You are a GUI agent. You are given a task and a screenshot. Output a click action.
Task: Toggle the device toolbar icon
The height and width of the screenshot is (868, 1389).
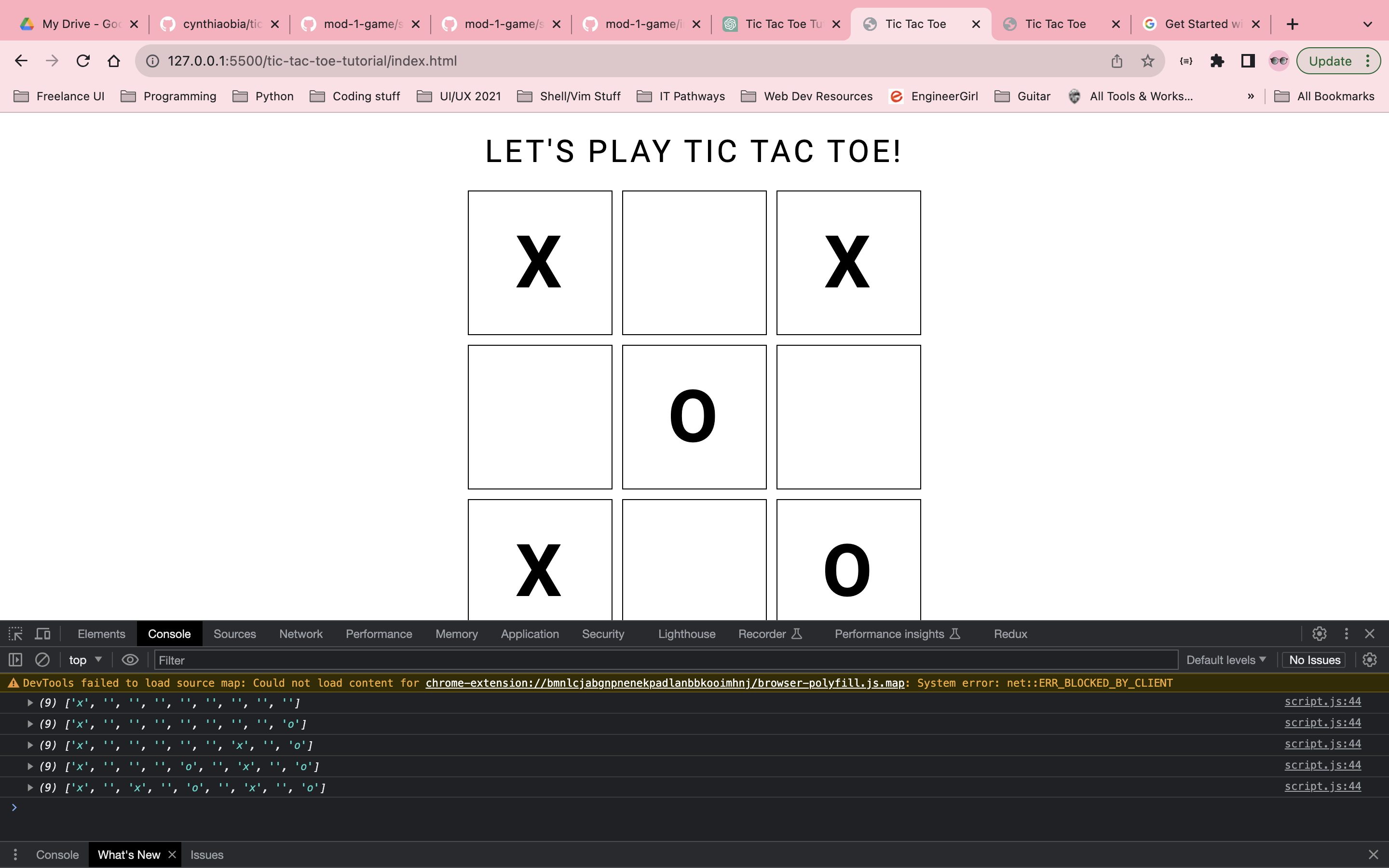43,634
